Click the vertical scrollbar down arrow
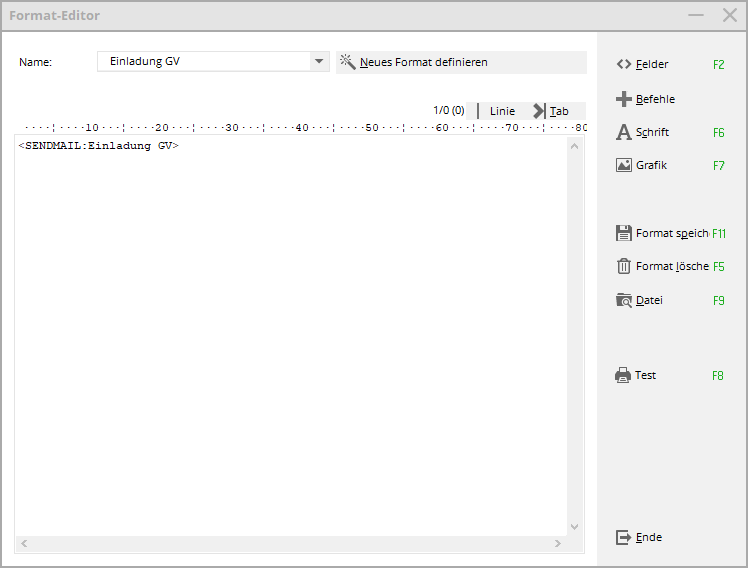The width and height of the screenshot is (748, 568). (x=575, y=527)
